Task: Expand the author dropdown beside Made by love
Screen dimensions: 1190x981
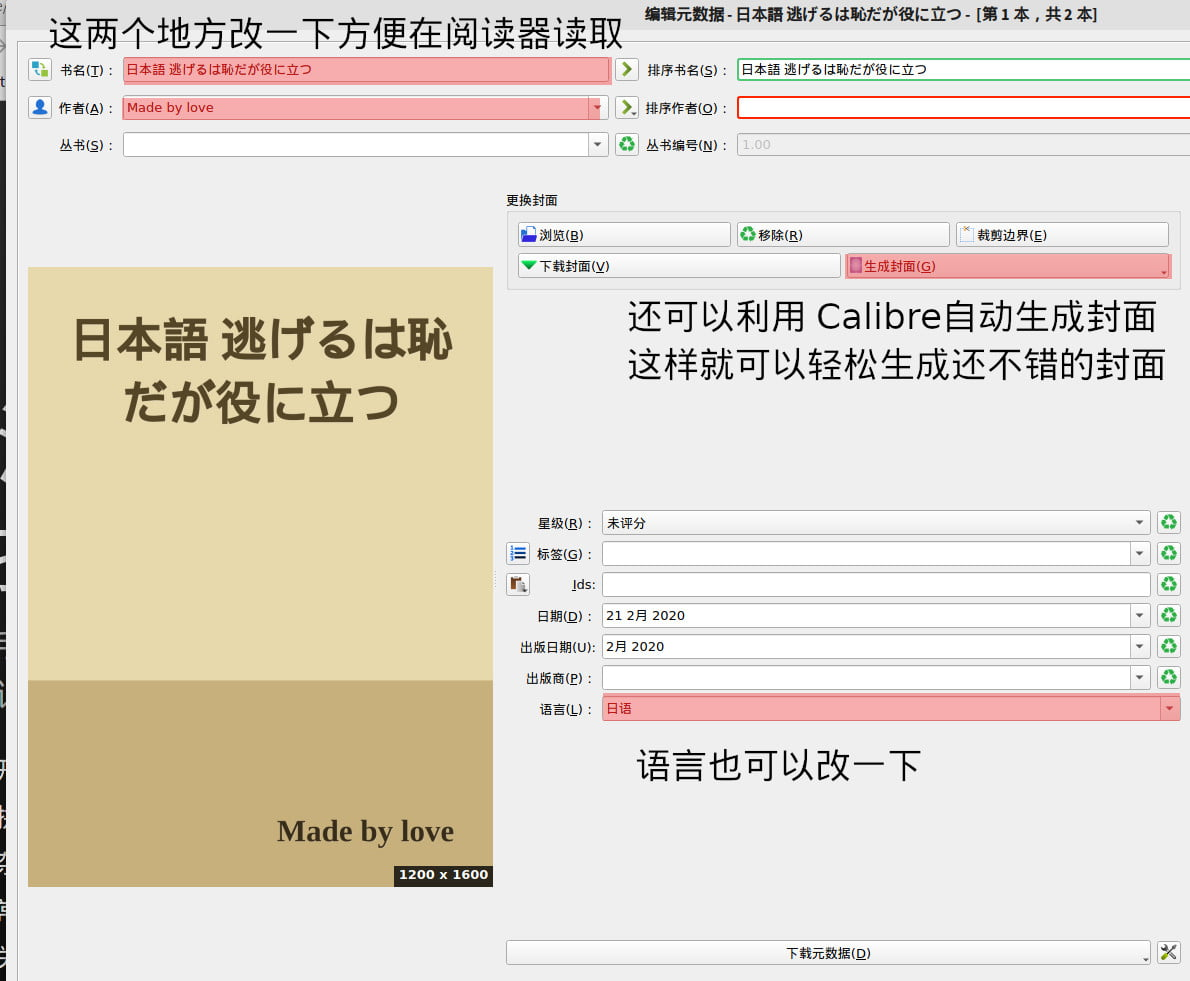Action: [x=597, y=107]
